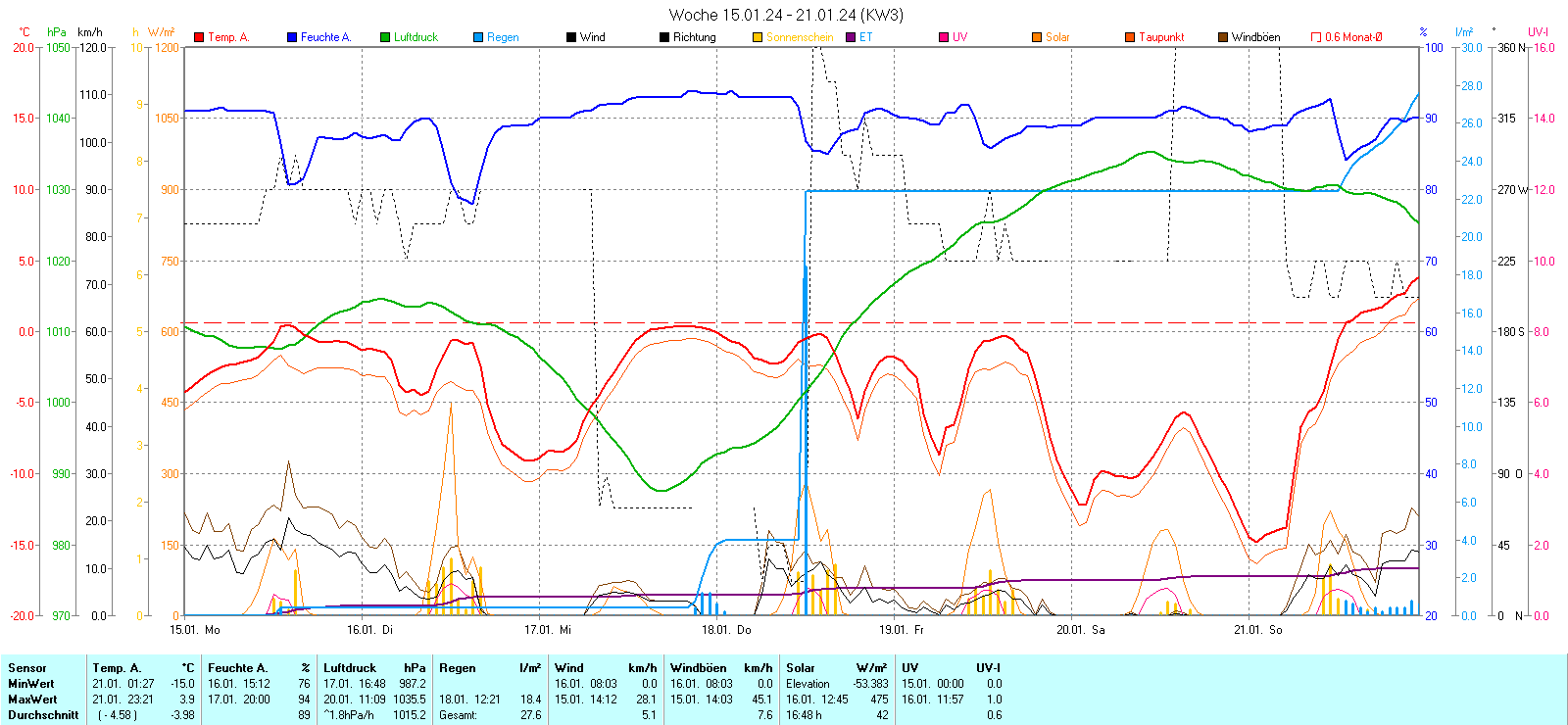Click the red Temp. A. legend square
The height and width of the screenshot is (725, 1568).
[x=199, y=37]
